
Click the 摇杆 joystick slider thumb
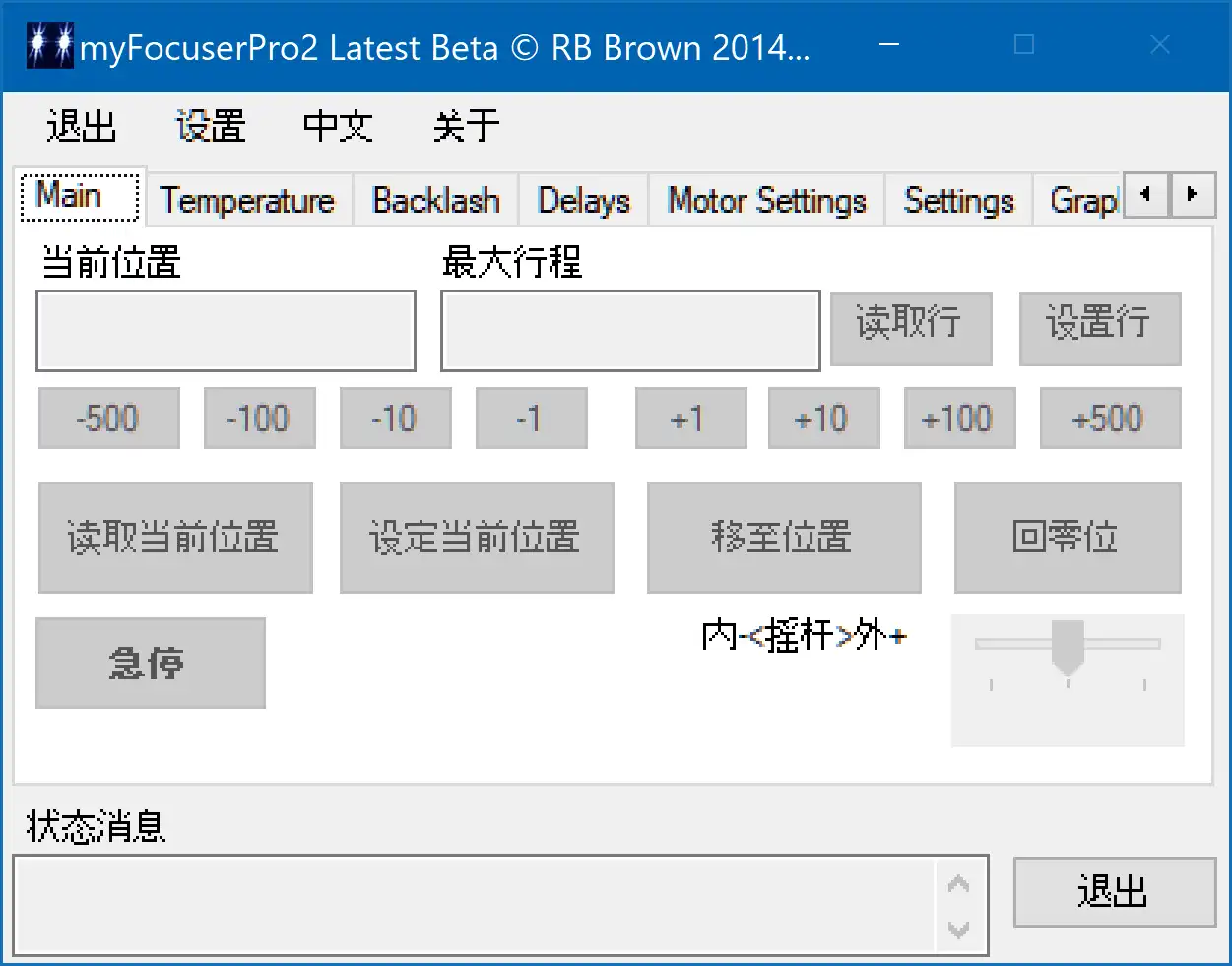tap(1068, 648)
